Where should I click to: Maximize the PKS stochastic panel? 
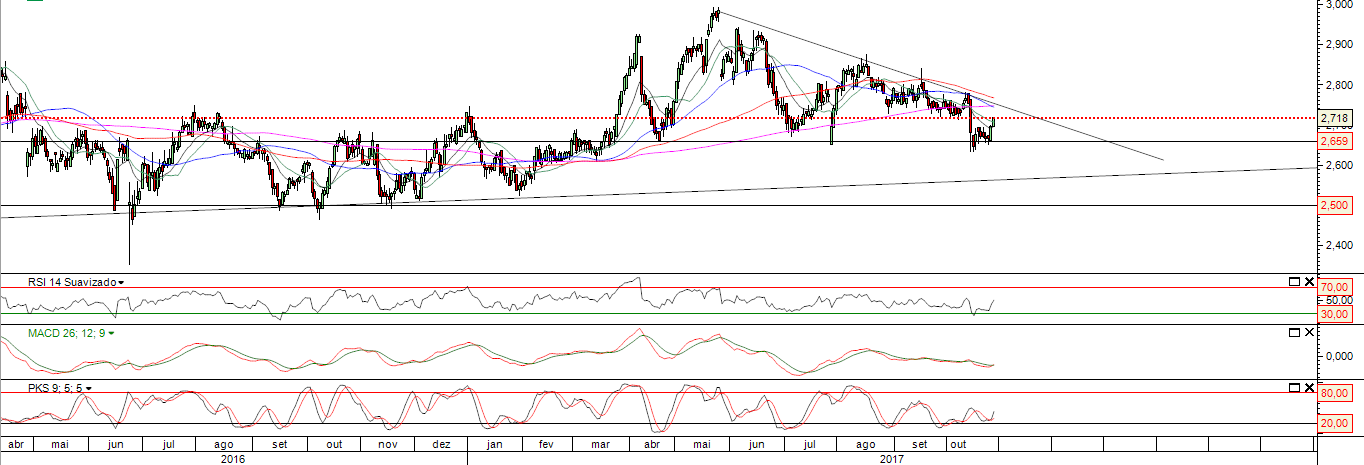[1294, 387]
